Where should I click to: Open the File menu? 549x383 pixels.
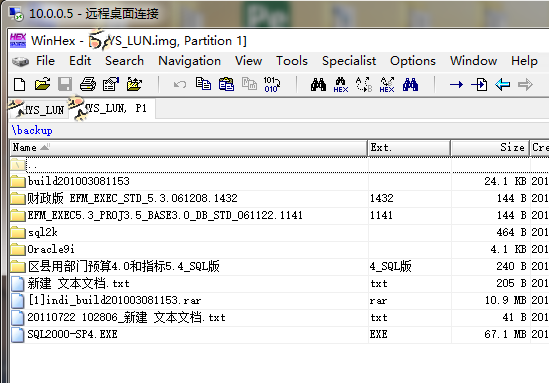point(45,61)
